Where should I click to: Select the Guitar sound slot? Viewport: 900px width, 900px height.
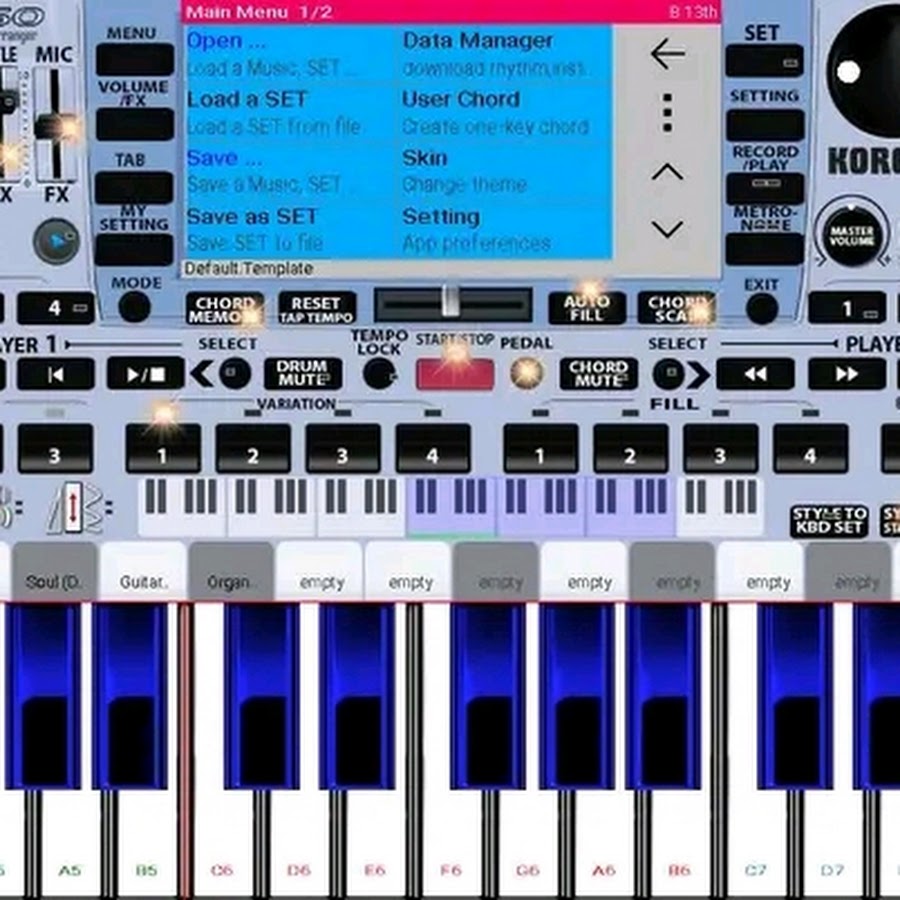point(143,573)
